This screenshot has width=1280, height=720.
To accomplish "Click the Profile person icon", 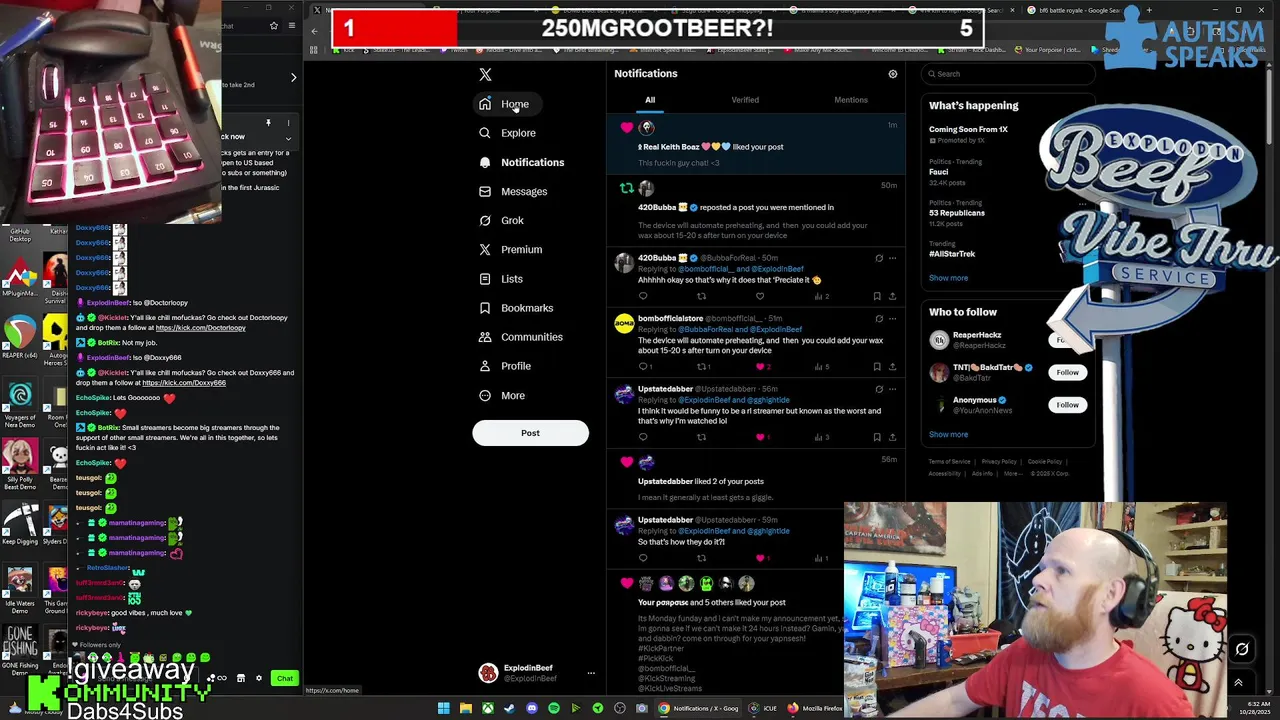I will tap(485, 366).
